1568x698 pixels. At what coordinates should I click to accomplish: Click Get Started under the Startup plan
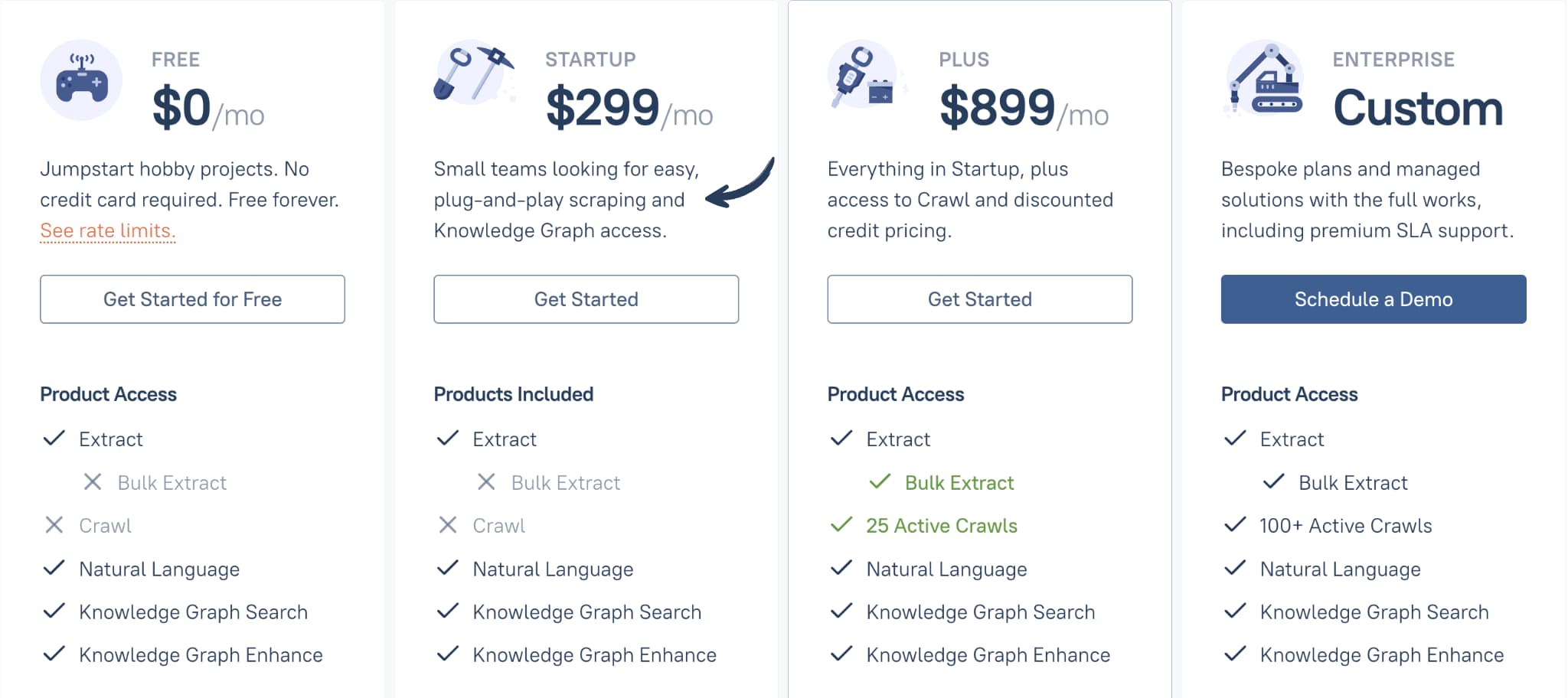point(586,299)
